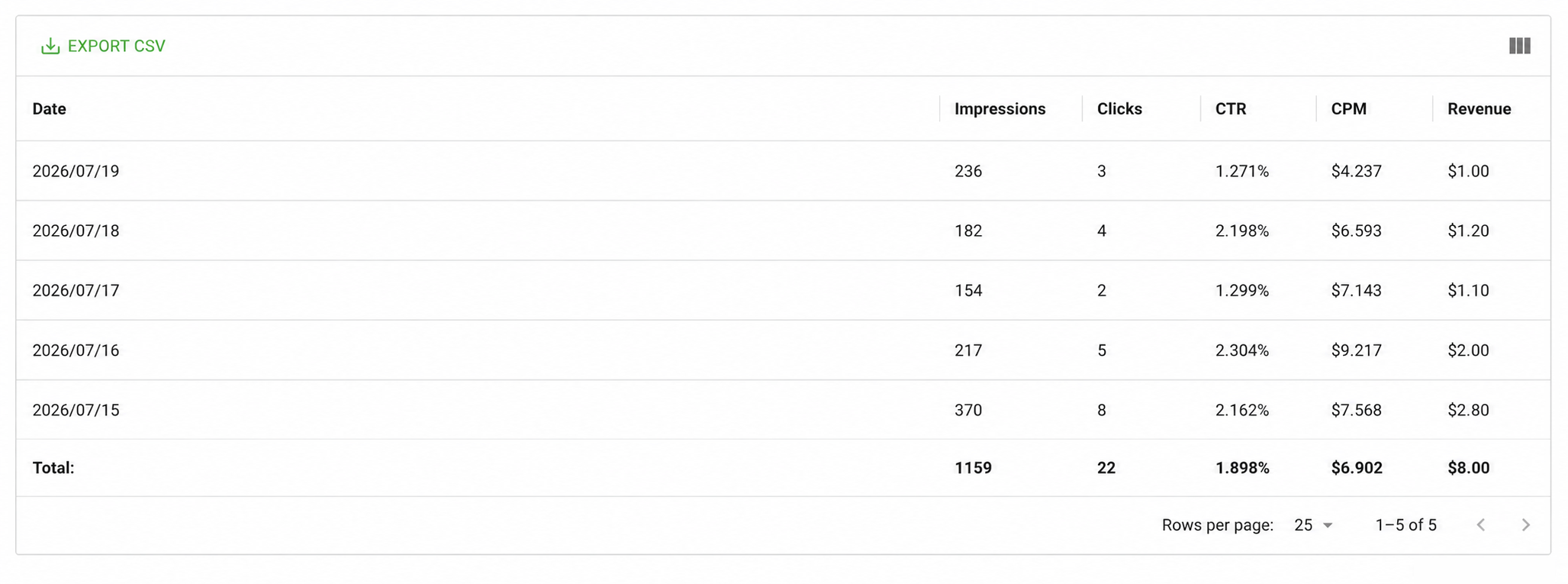Click the 2026/07/15 date cell
The height and width of the screenshot is (584, 1568).
[x=76, y=410]
